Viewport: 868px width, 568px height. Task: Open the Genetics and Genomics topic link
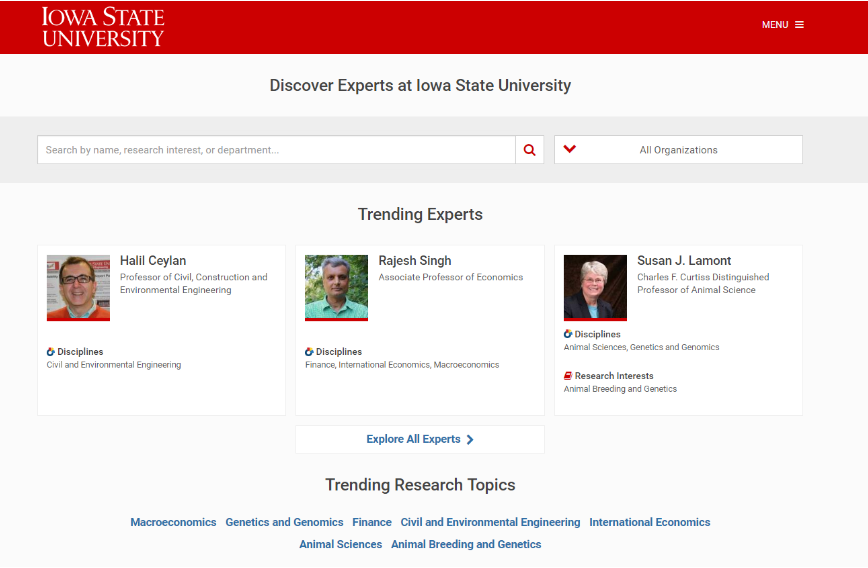284,523
